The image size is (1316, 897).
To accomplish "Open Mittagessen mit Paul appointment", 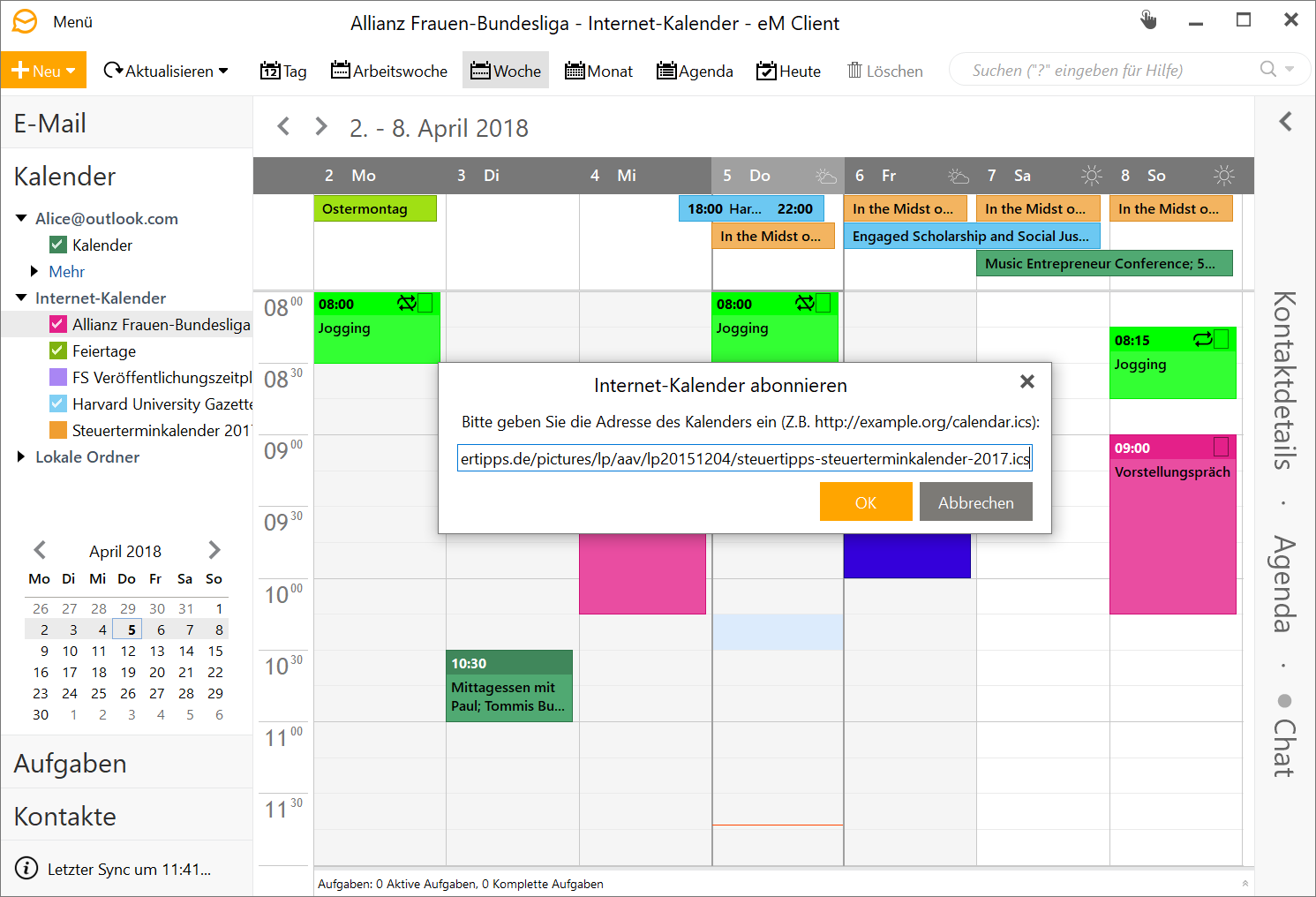I will 509,686.
